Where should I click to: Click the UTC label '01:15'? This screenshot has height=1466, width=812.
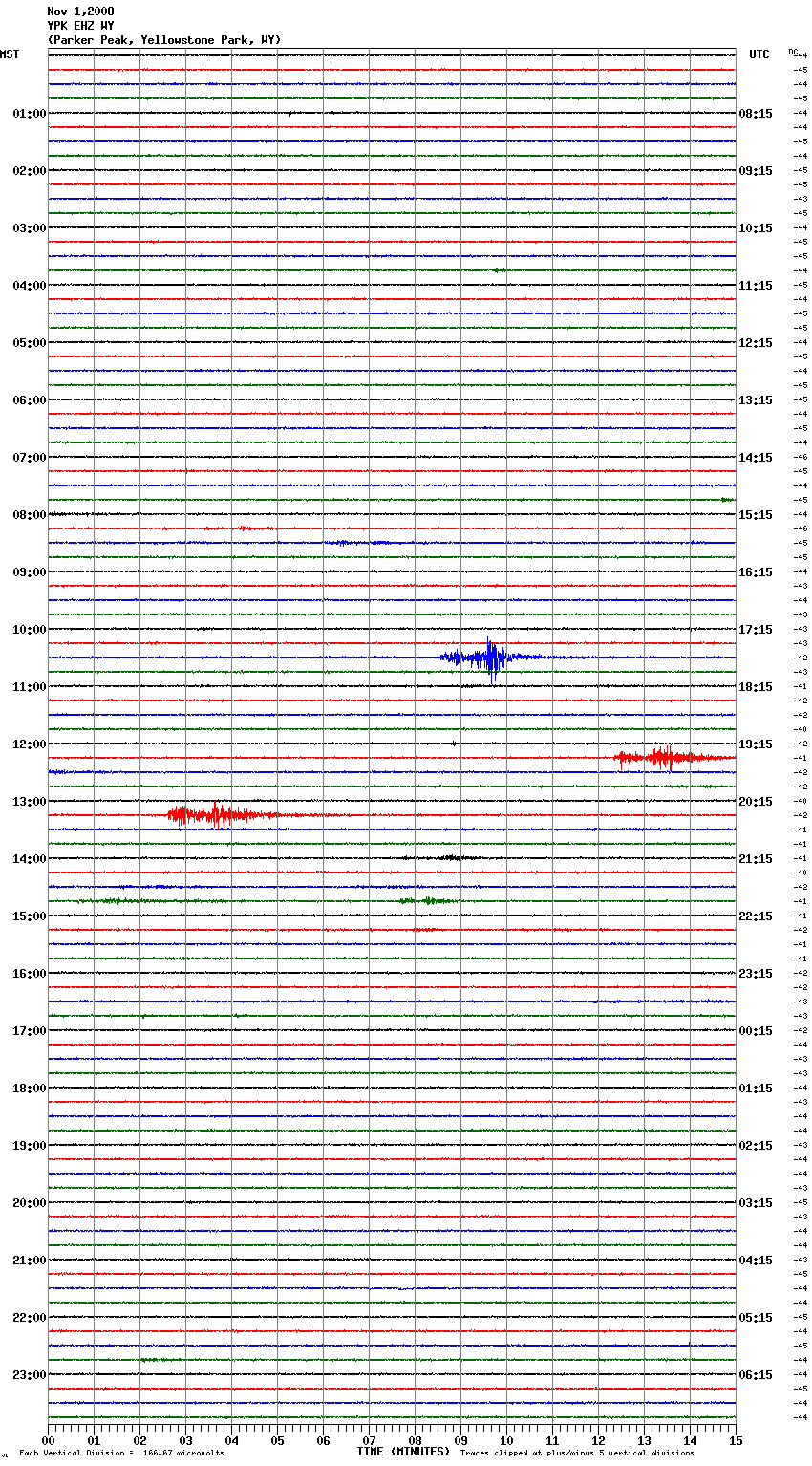[x=756, y=1089]
